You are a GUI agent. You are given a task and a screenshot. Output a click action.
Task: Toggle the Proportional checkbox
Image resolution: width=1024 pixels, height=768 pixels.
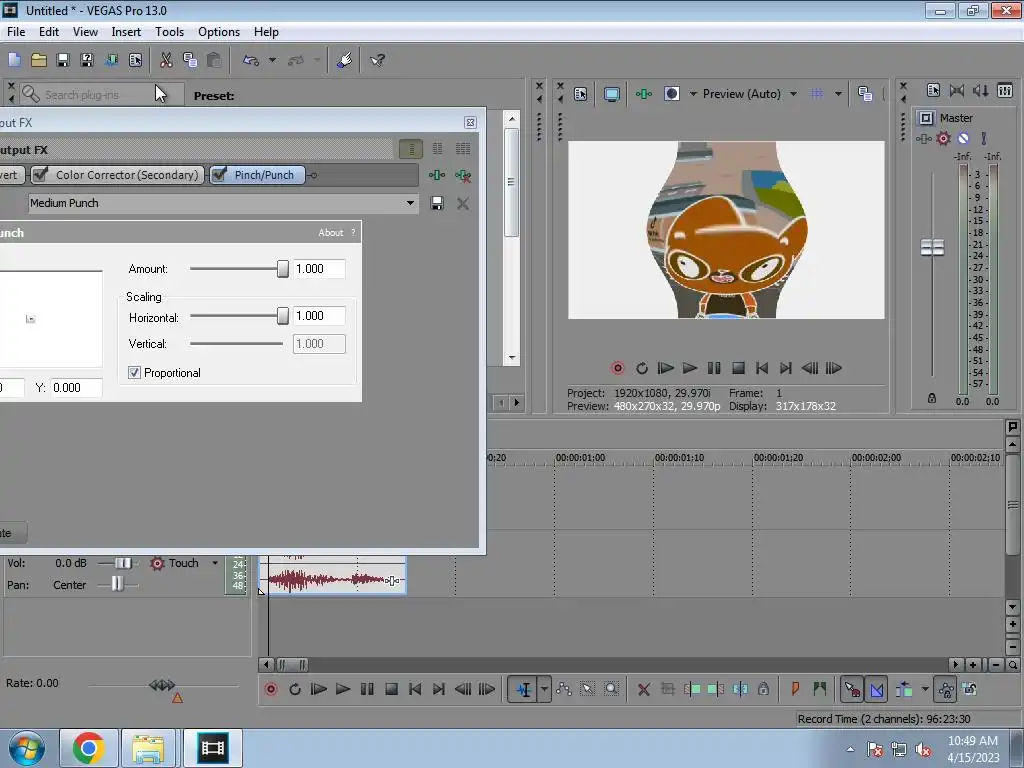pos(135,373)
